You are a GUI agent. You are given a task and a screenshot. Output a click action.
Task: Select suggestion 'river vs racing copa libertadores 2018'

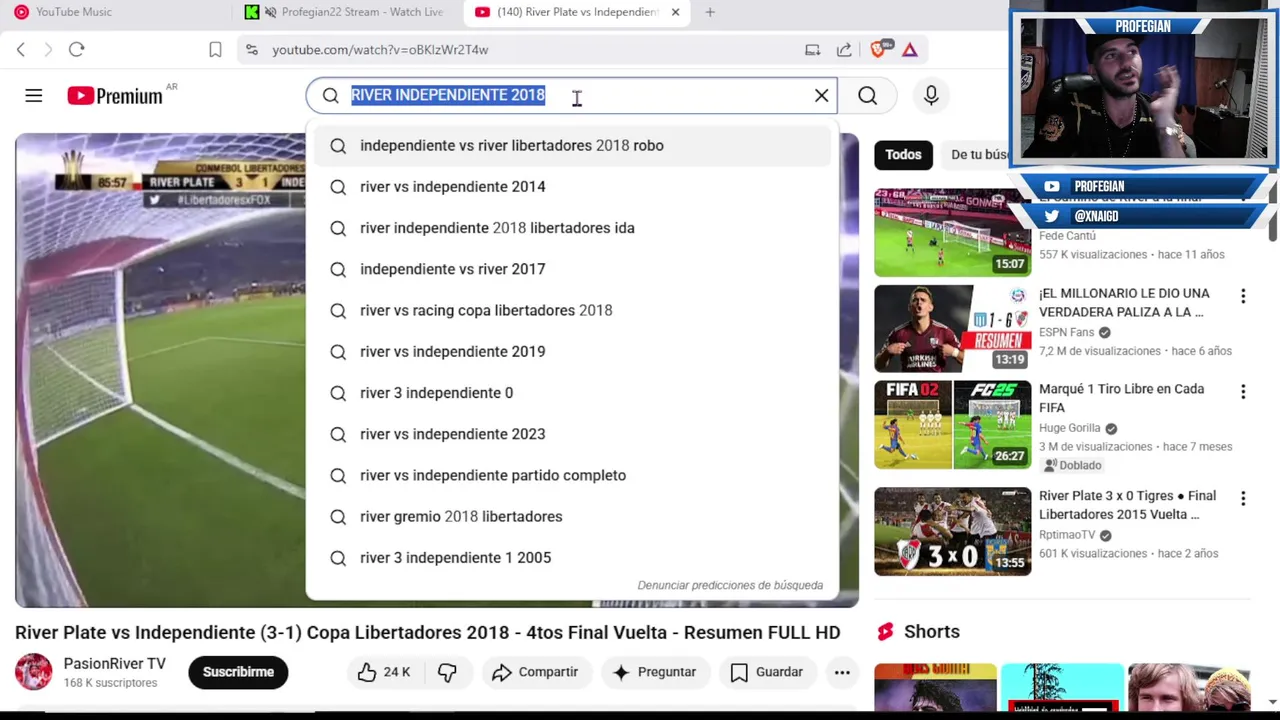click(x=572, y=310)
